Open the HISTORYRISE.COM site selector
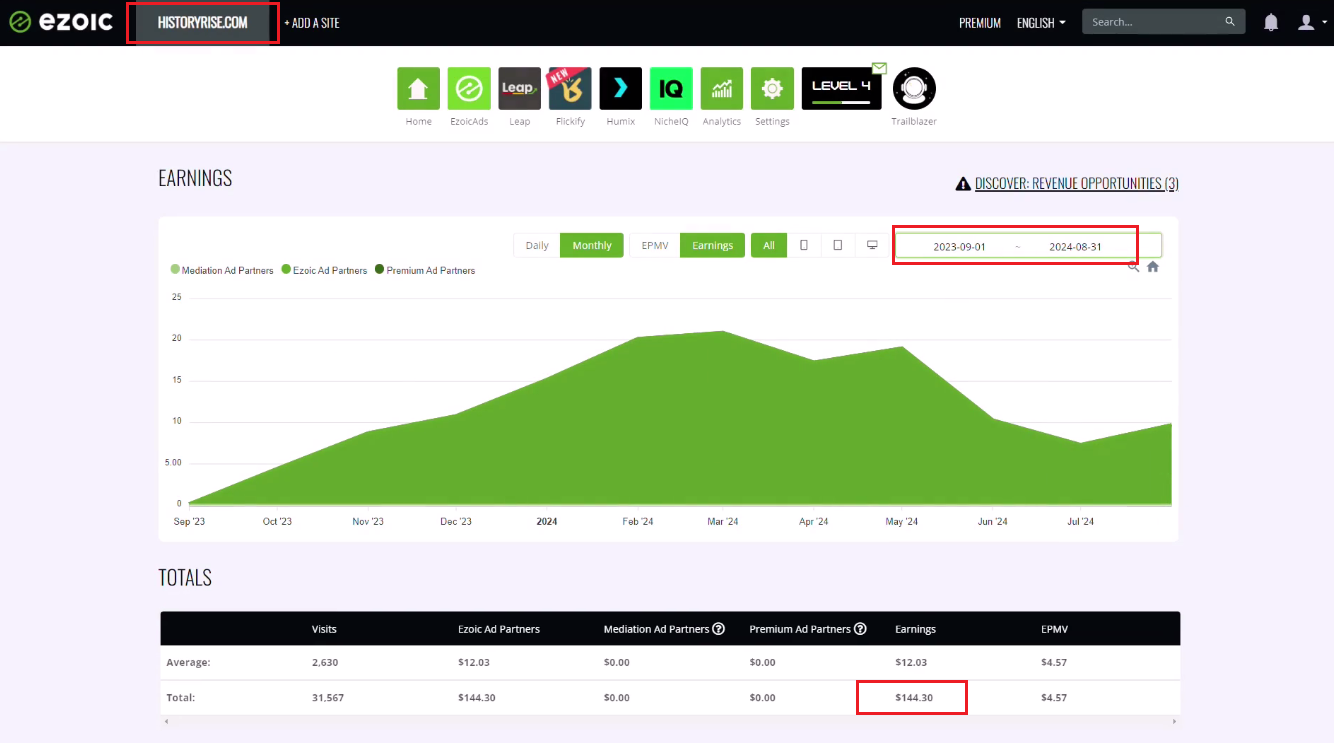 (203, 22)
